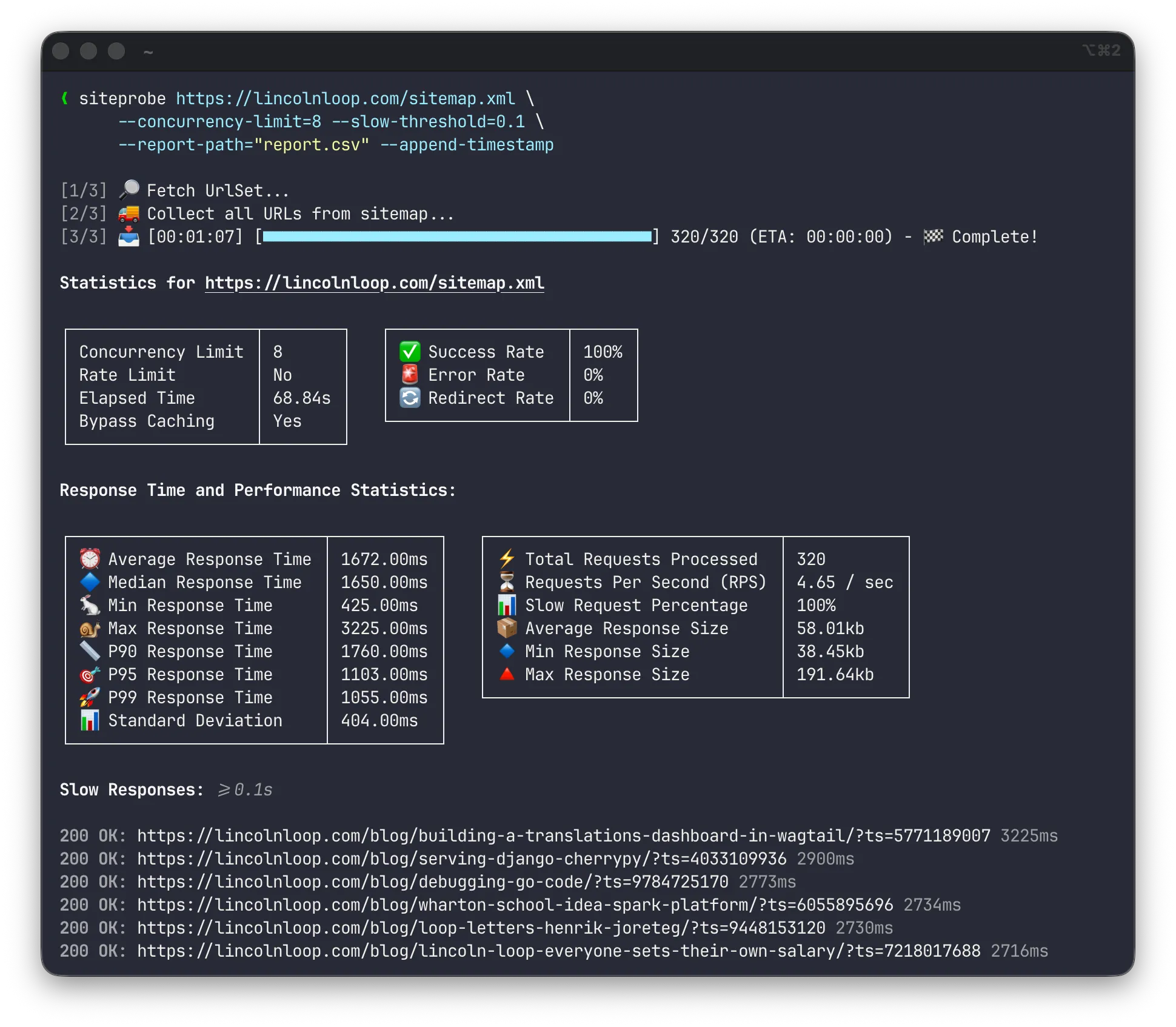Viewport: 1176px width, 1027px height.
Task: Click the rocket P99 Response Time icon
Action: (89, 697)
